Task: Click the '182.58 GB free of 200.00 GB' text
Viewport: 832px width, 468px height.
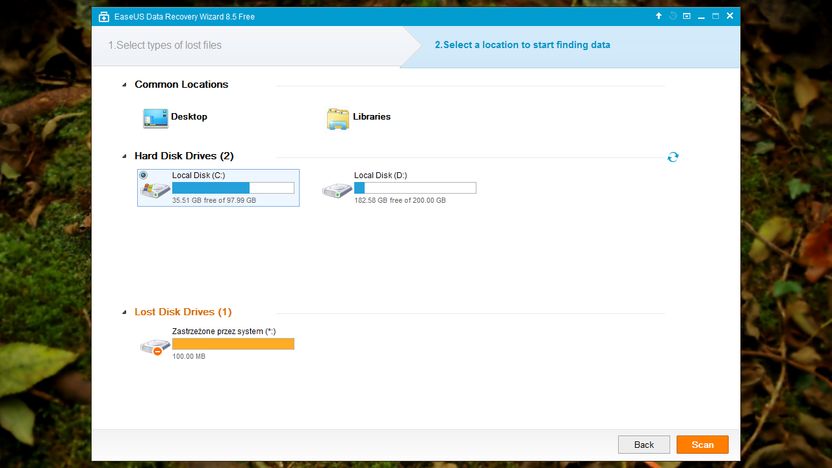Action: [x=400, y=201]
